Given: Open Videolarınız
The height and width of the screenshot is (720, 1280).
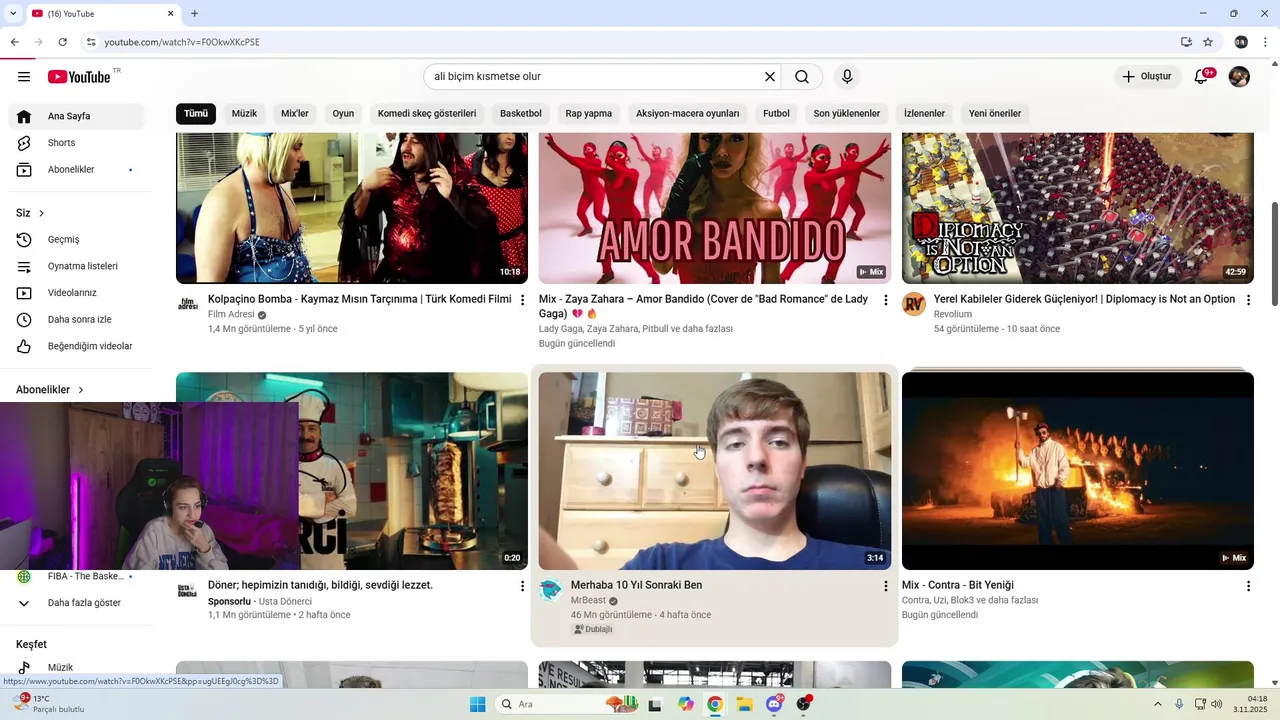Looking at the screenshot, I should coord(77,293).
